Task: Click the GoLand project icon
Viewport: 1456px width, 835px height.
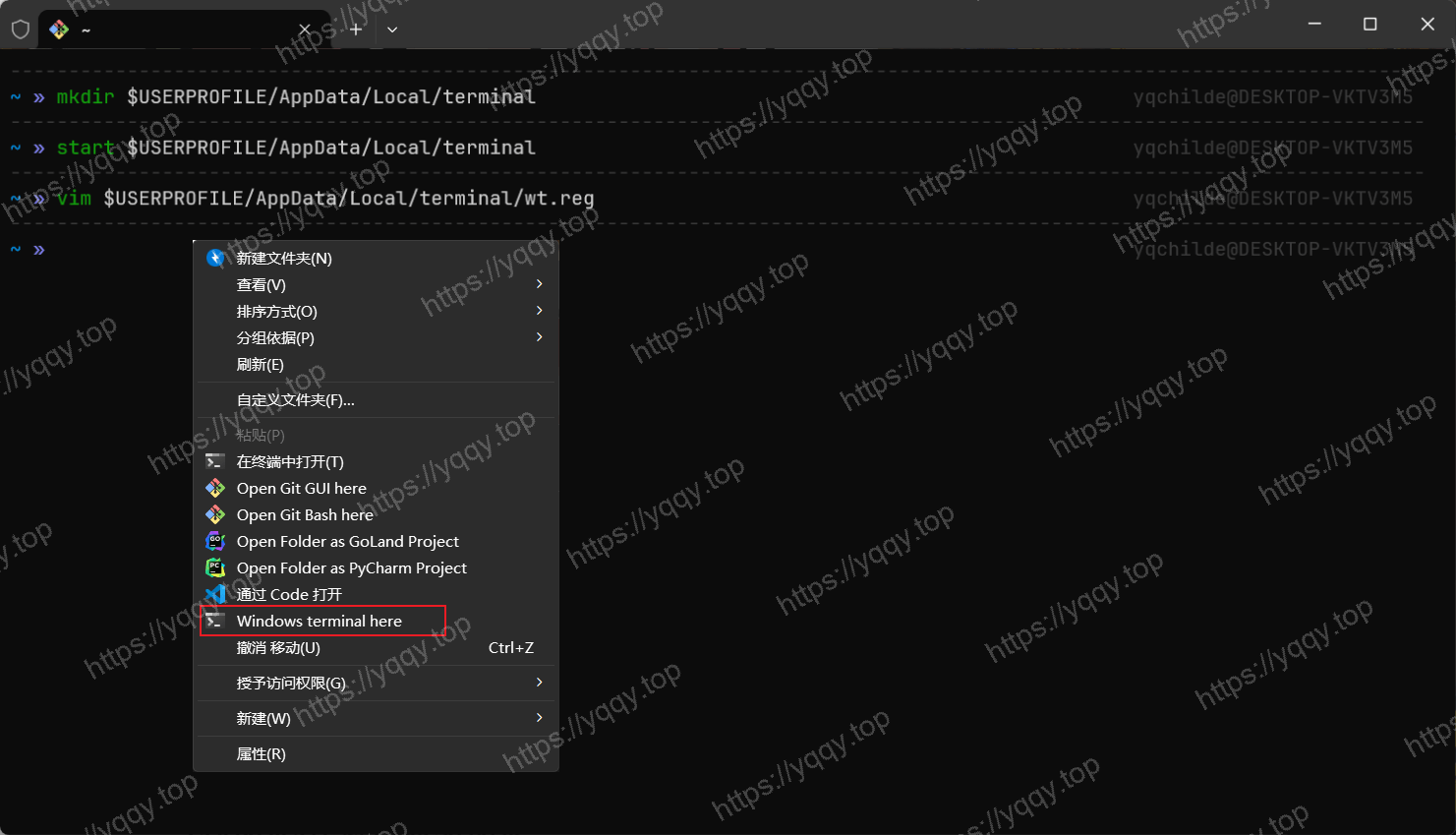Action: coord(215,541)
